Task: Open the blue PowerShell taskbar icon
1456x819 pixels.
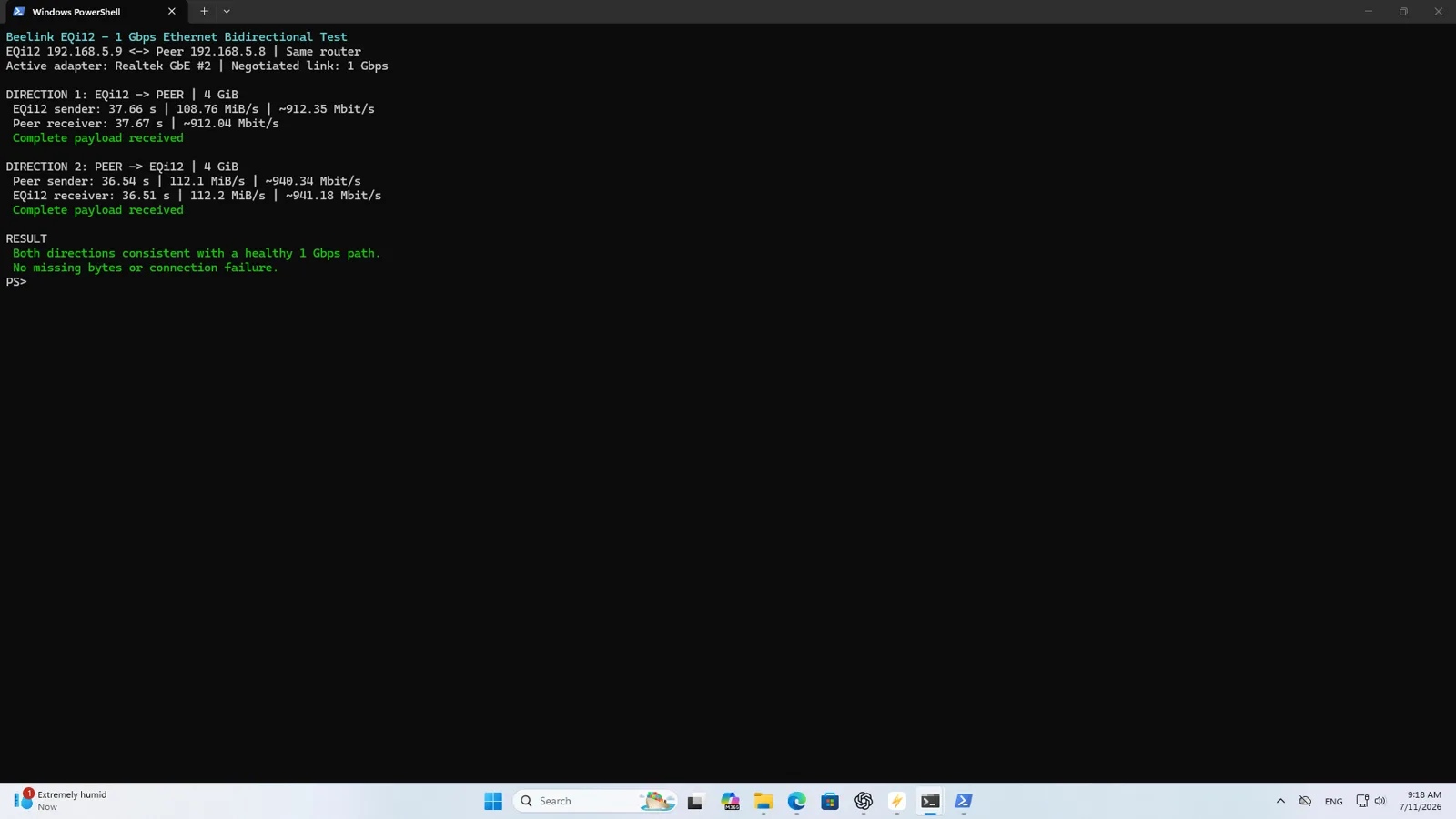Action: click(964, 801)
